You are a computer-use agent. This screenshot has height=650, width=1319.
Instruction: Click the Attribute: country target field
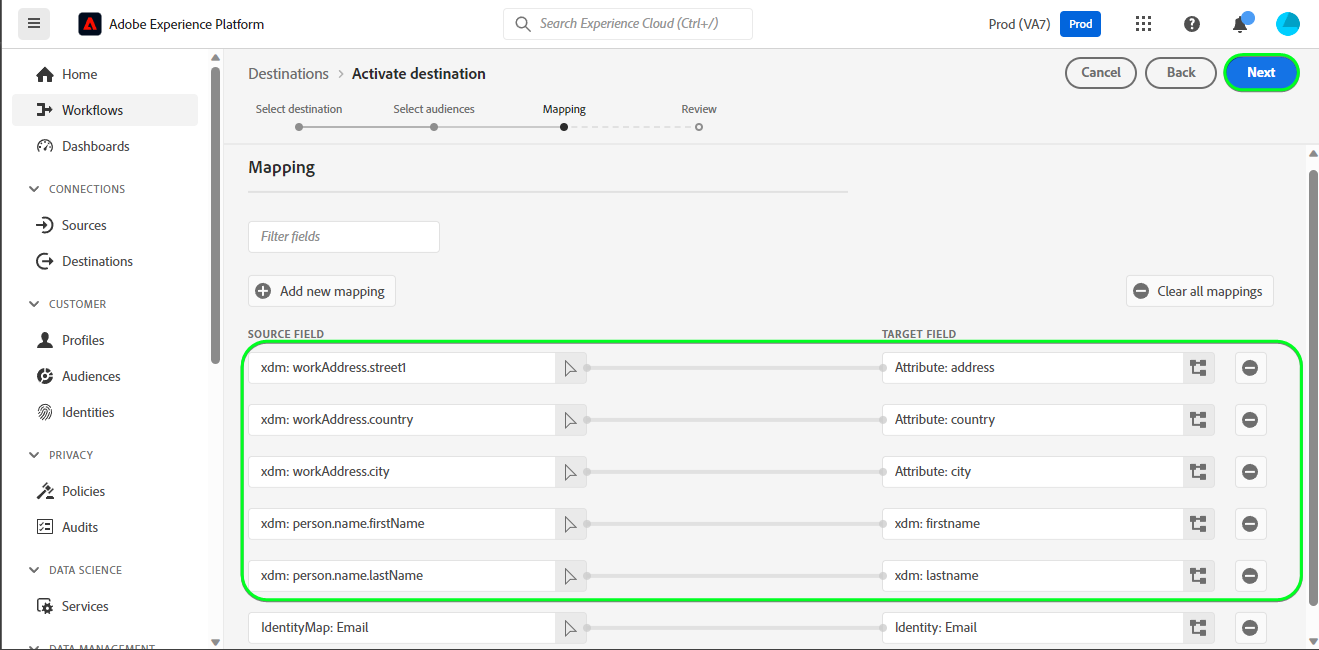(1033, 420)
